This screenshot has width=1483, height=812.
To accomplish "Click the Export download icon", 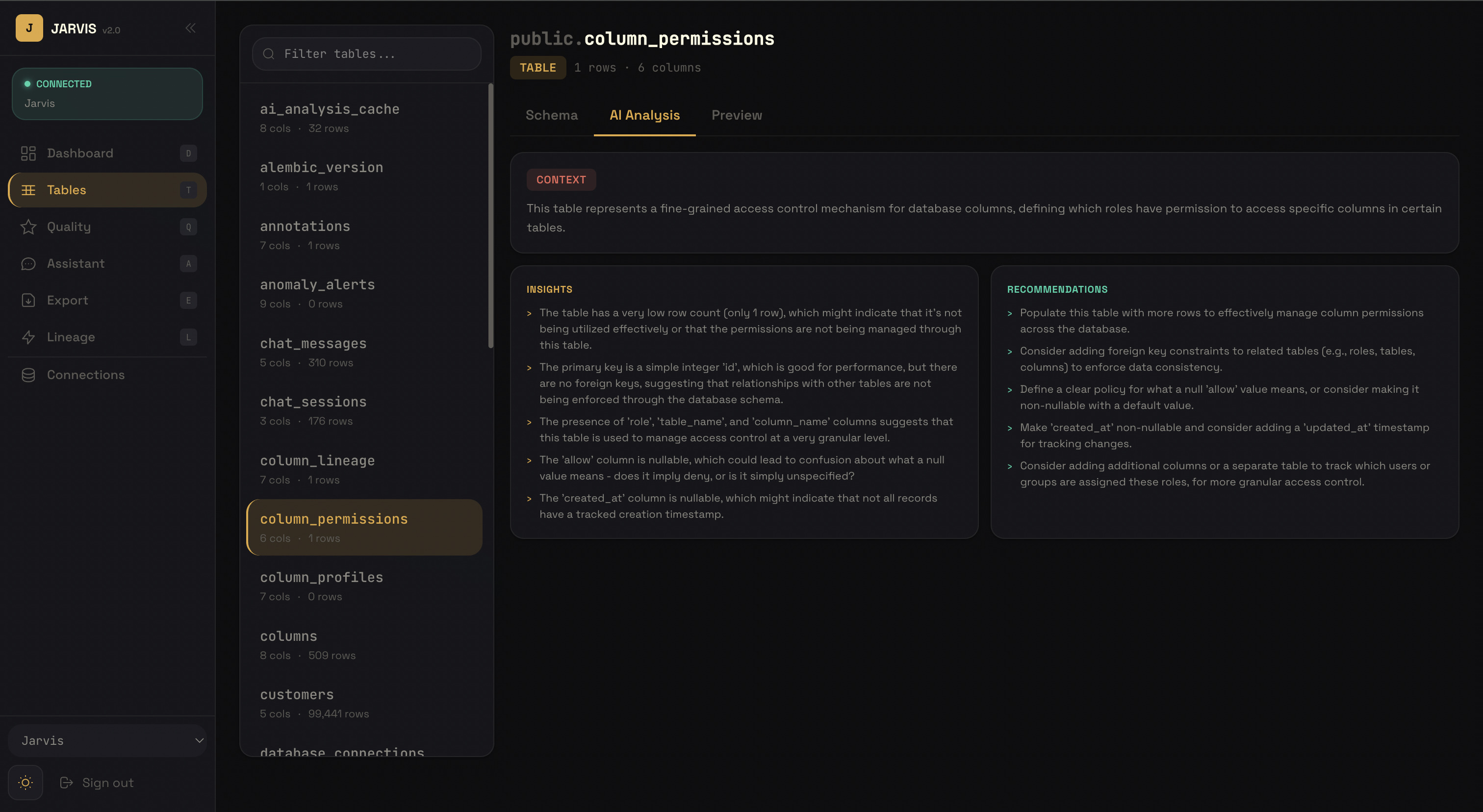I will (x=28, y=301).
